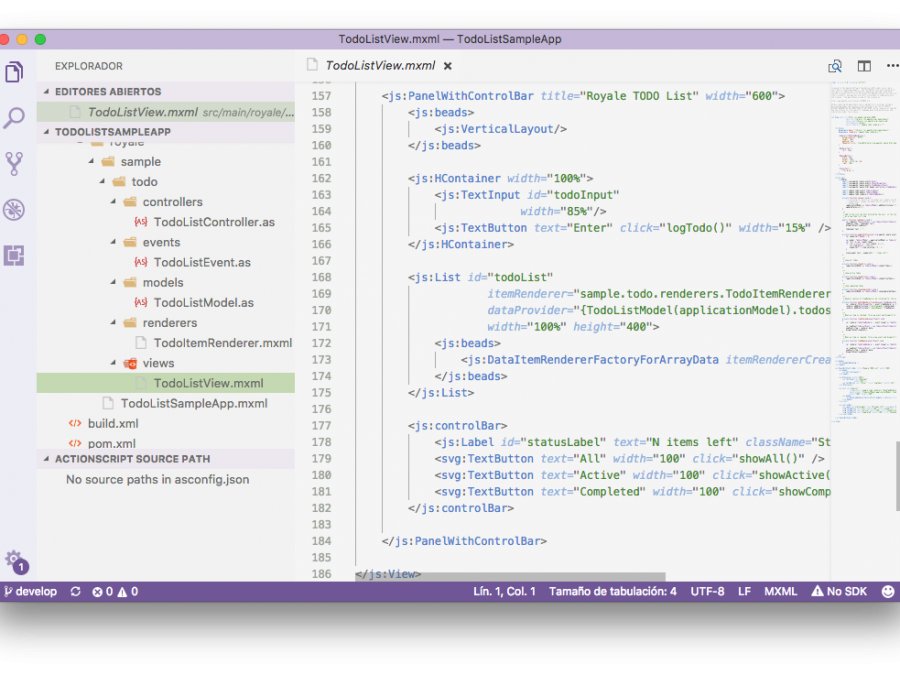
Task: Click the No SDK warning status item
Action: [839, 592]
